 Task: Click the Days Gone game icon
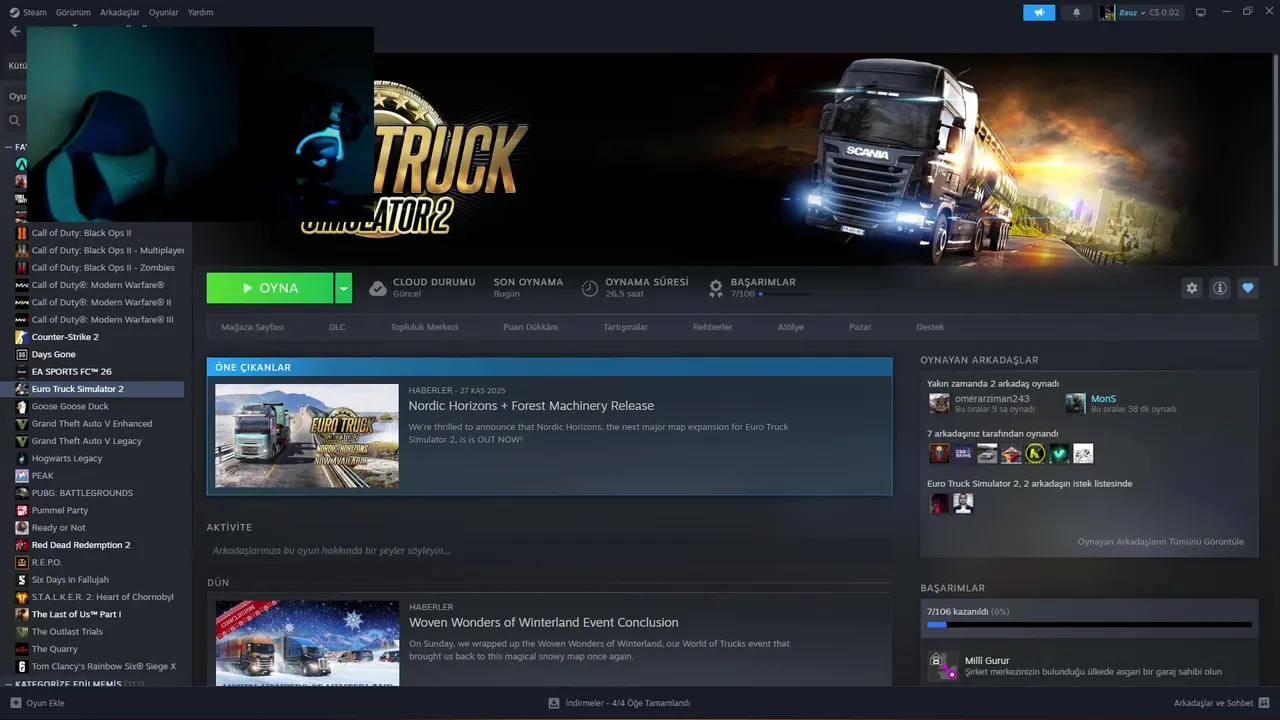[22, 354]
